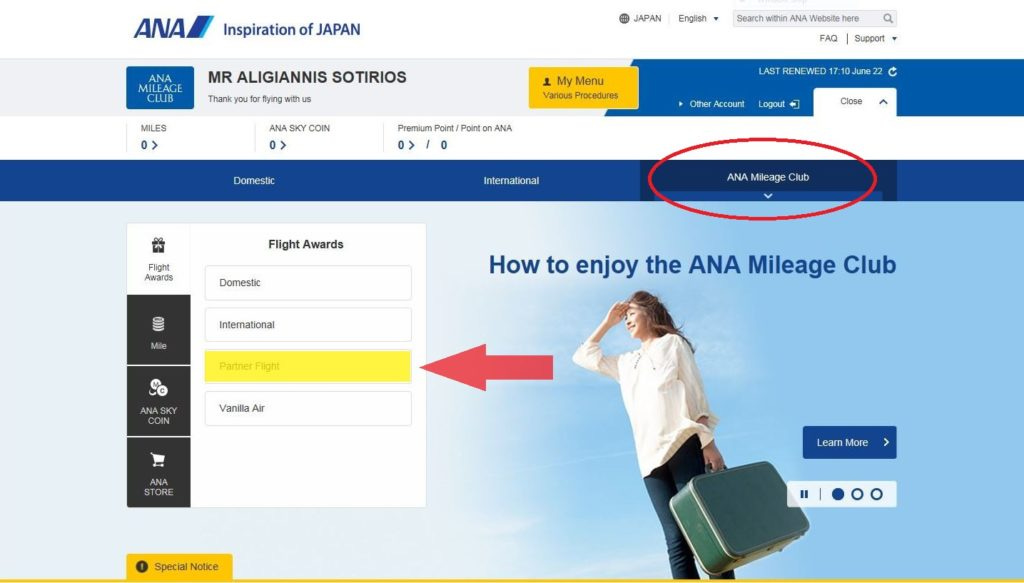This screenshot has width=1024, height=583.
Task: Choose Vanilla Air under Flight Awards
Action: click(x=308, y=408)
